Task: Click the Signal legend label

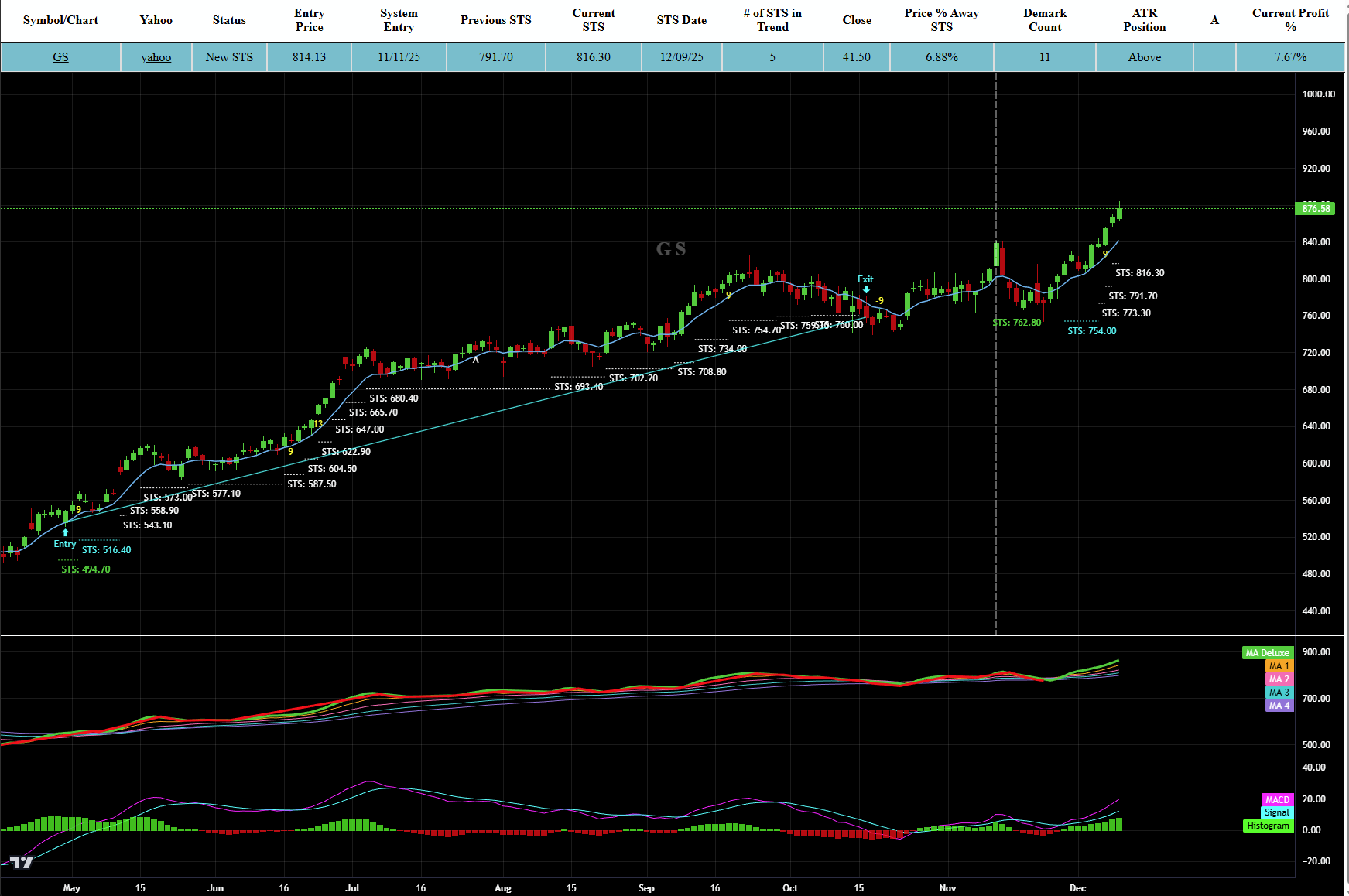Action: [x=1276, y=812]
